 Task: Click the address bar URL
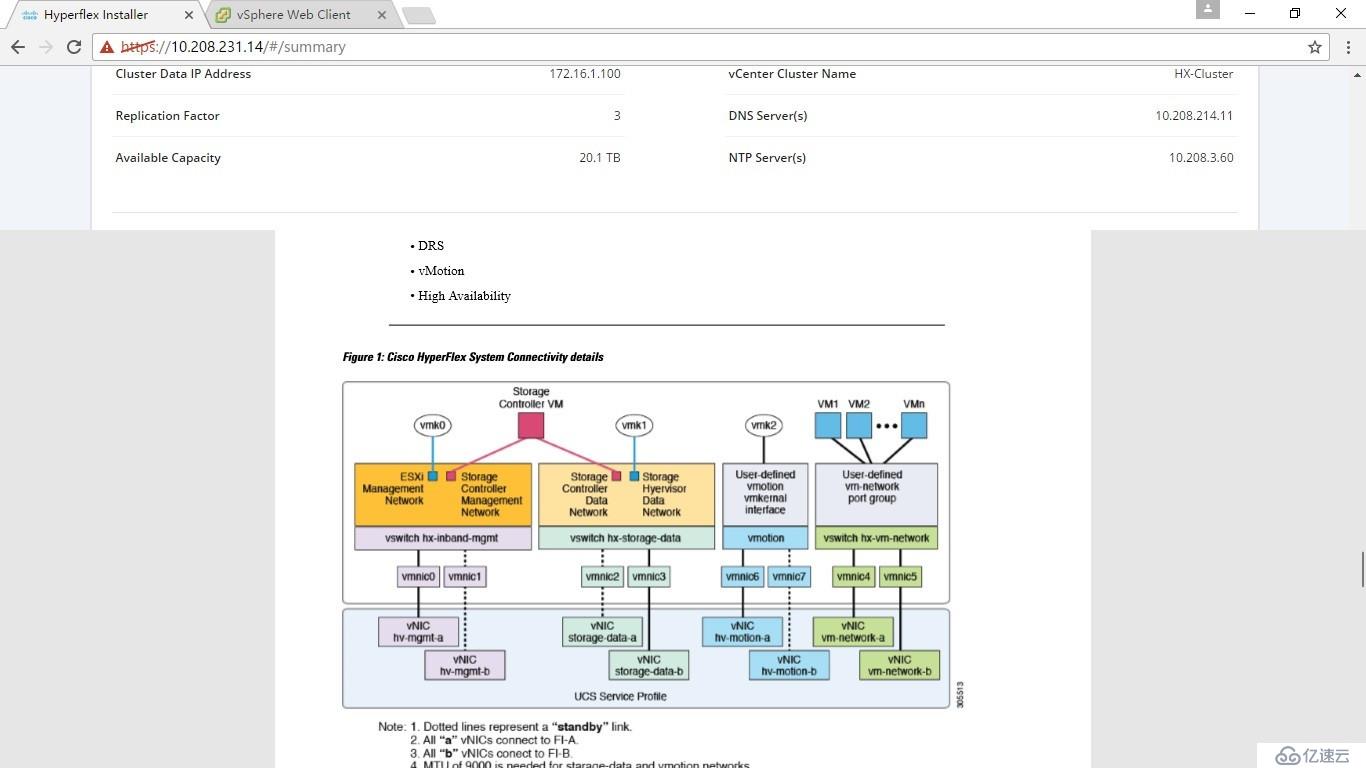(233, 47)
